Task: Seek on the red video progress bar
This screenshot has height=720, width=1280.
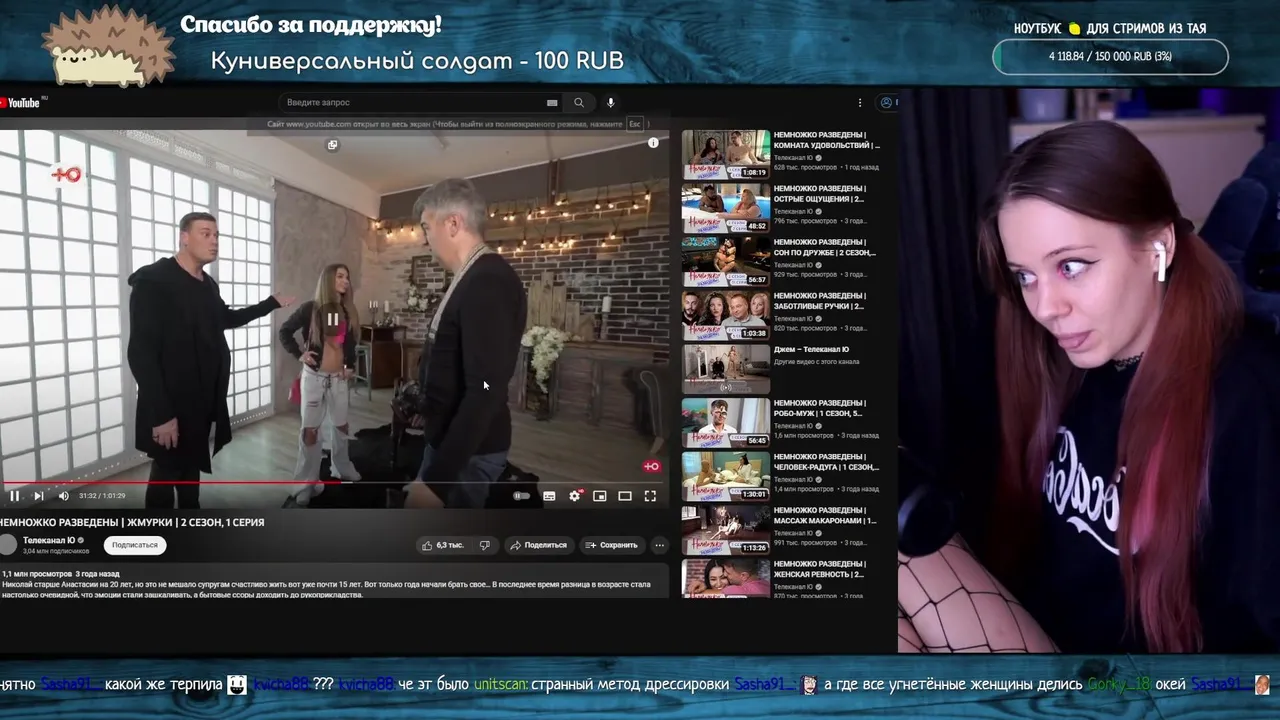Action: (334, 482)
